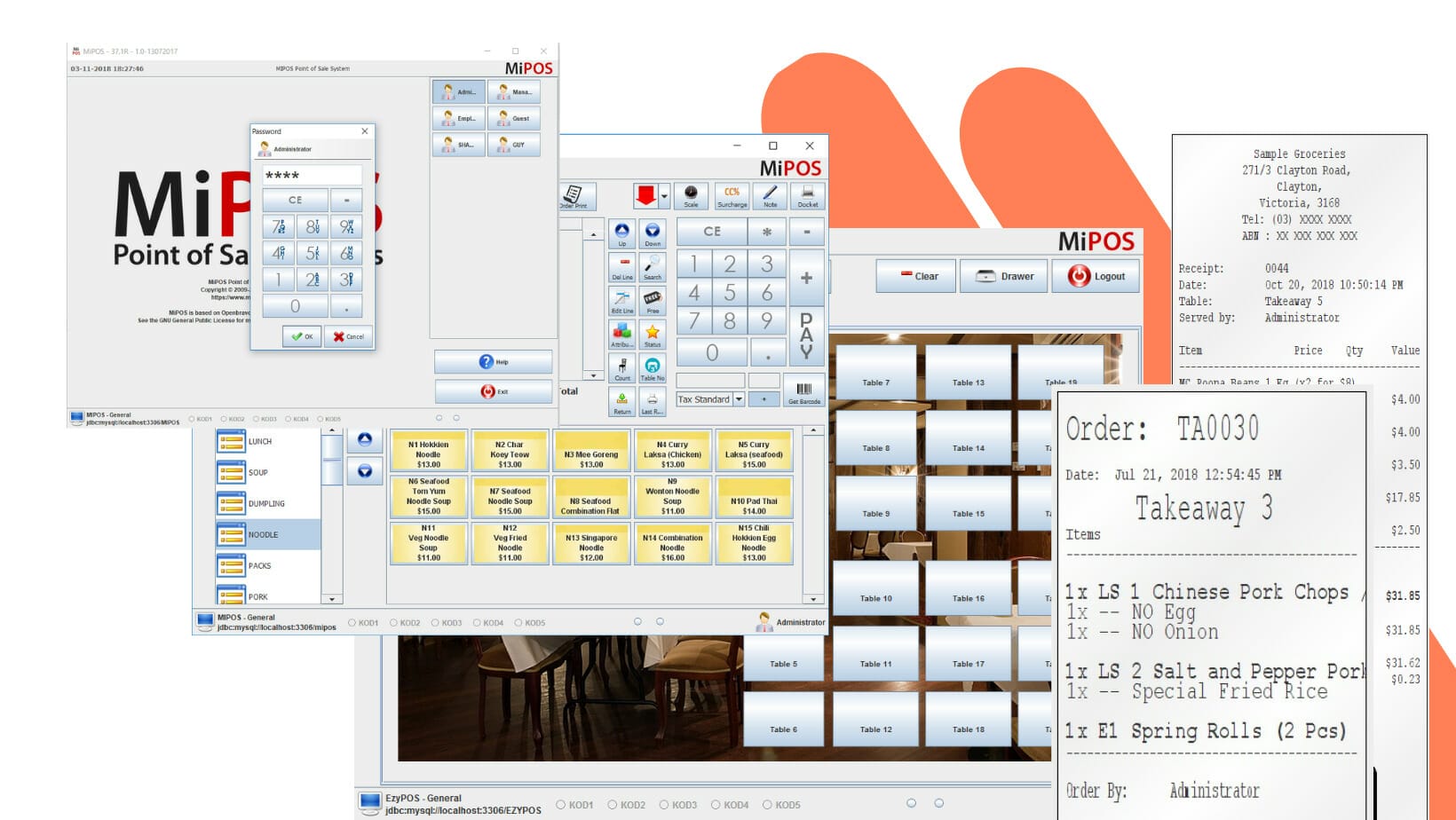This screenshot has width=1456, height=820.
Task: Click category list page-up blue arrow
Action: (365, 439)
